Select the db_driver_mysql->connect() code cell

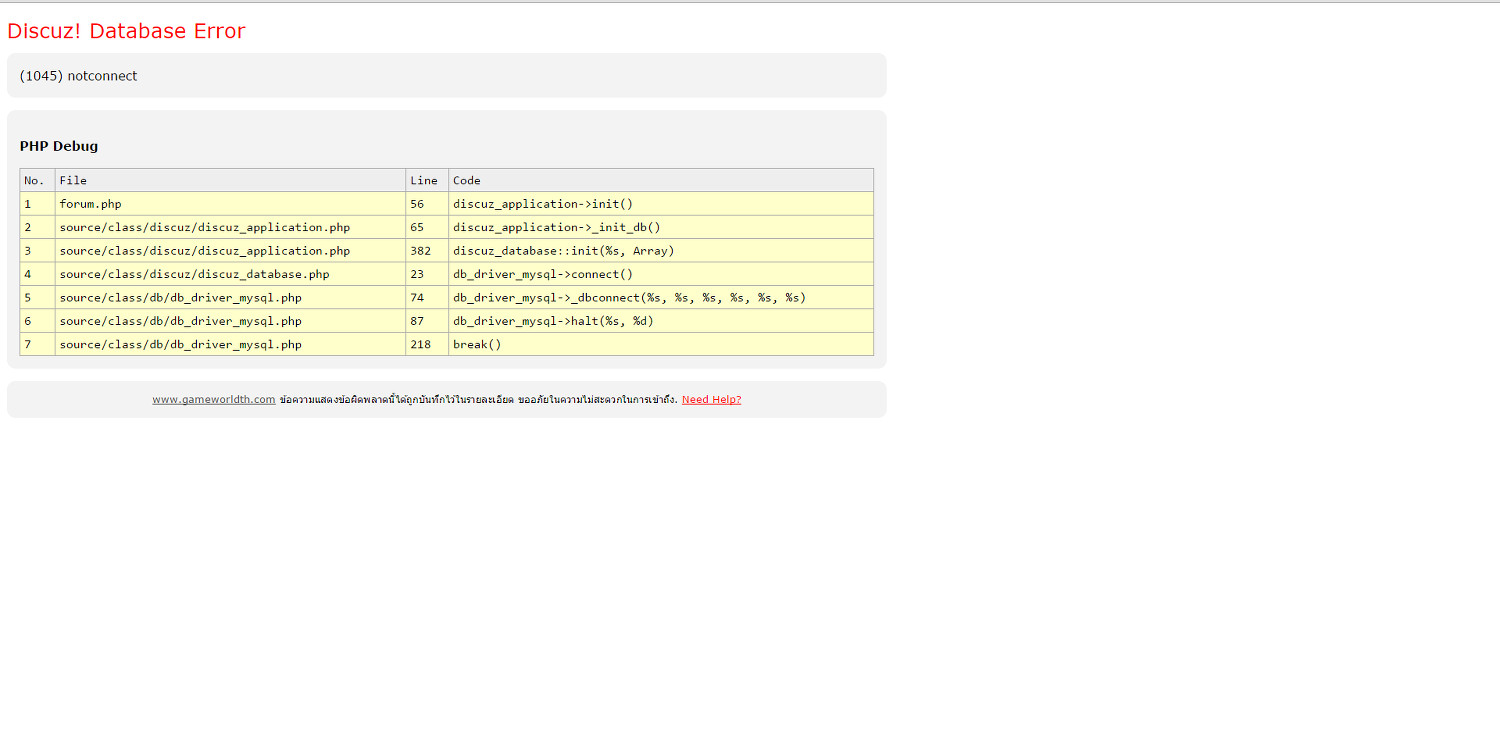[661, 274]
